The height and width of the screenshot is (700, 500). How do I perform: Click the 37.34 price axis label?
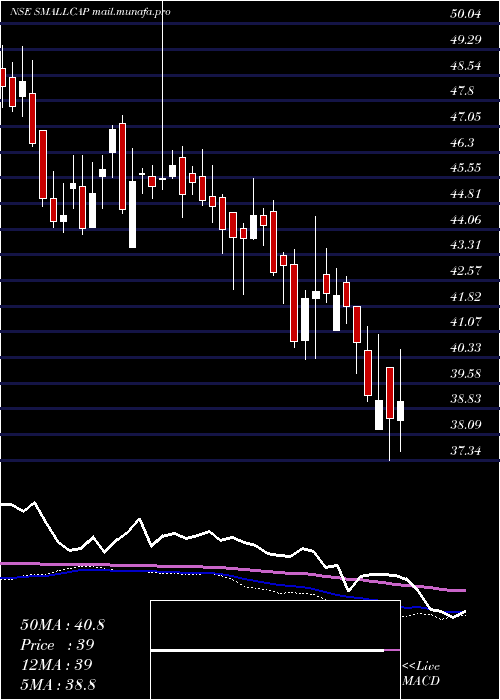tap(466, 451)
